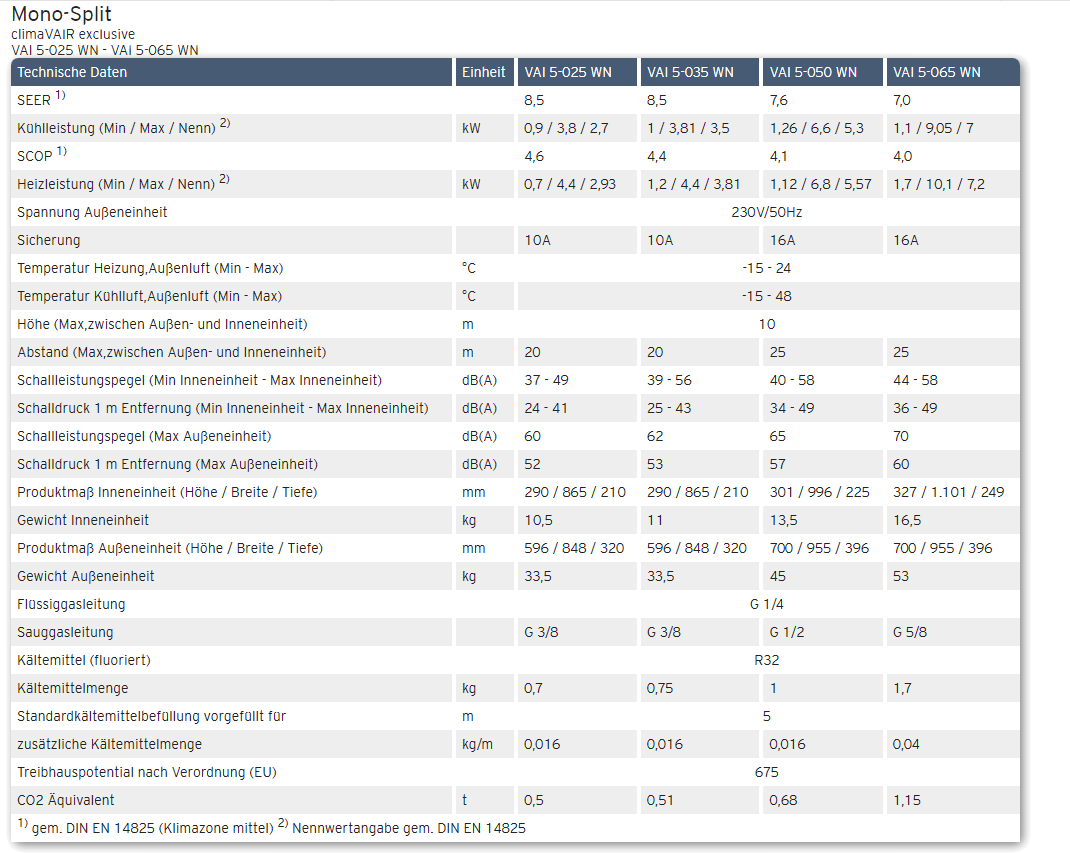Select the "Abstand (Max,zwischen Außen- und Inneneinheit)" label
Viewport: 1070px width, 853px height.
point(172,352)
